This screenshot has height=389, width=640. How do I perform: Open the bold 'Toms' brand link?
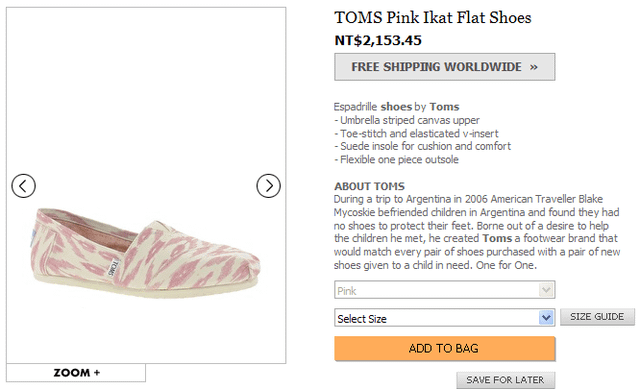(444, 107)
